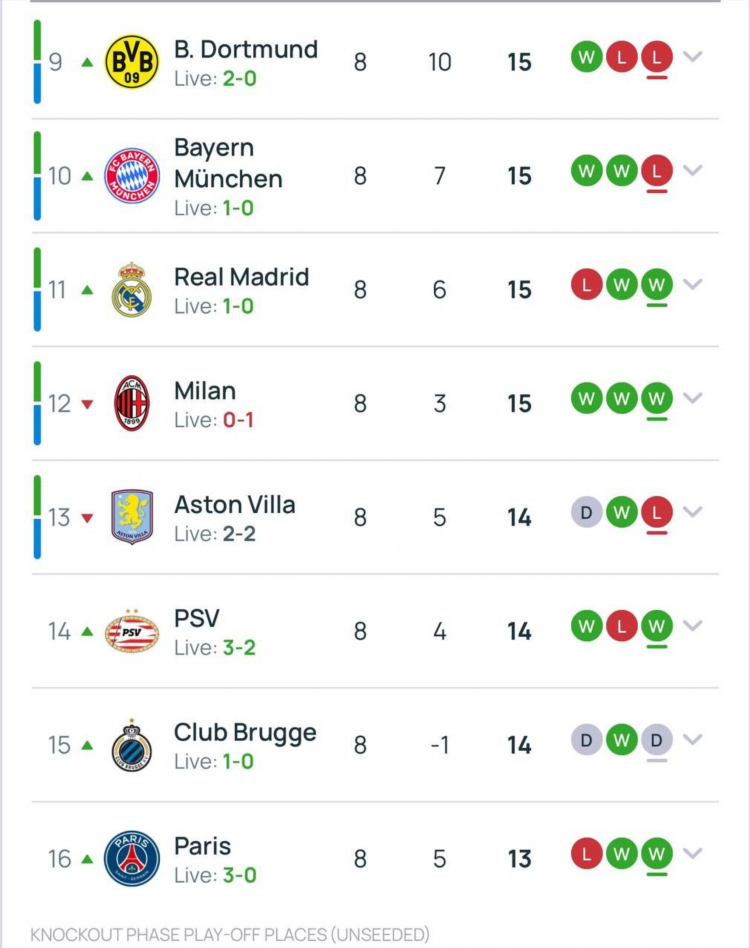Open the Real Madrid team name link
The width and height of the screenshot is (750, 948).
coord(241,277)
